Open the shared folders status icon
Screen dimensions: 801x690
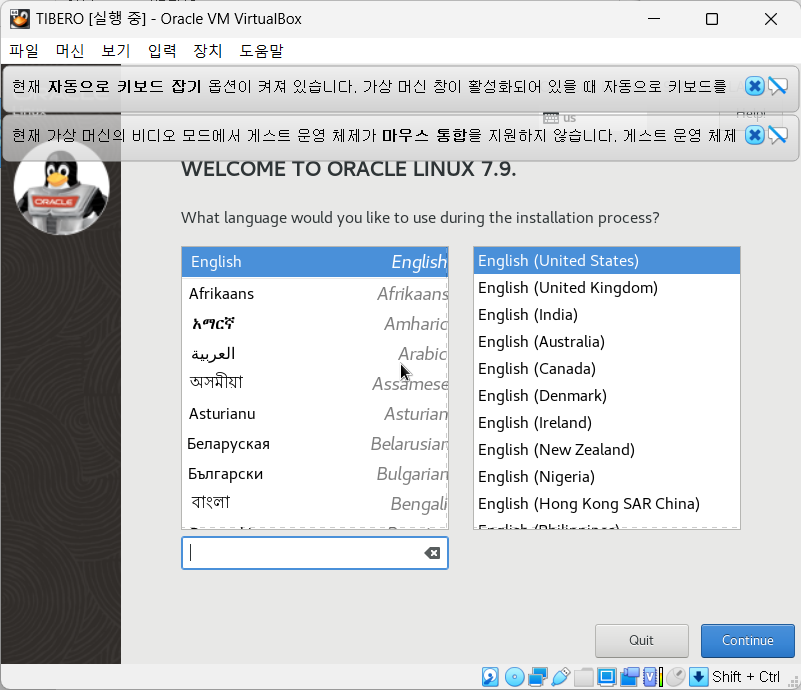(x=583, y=677)
